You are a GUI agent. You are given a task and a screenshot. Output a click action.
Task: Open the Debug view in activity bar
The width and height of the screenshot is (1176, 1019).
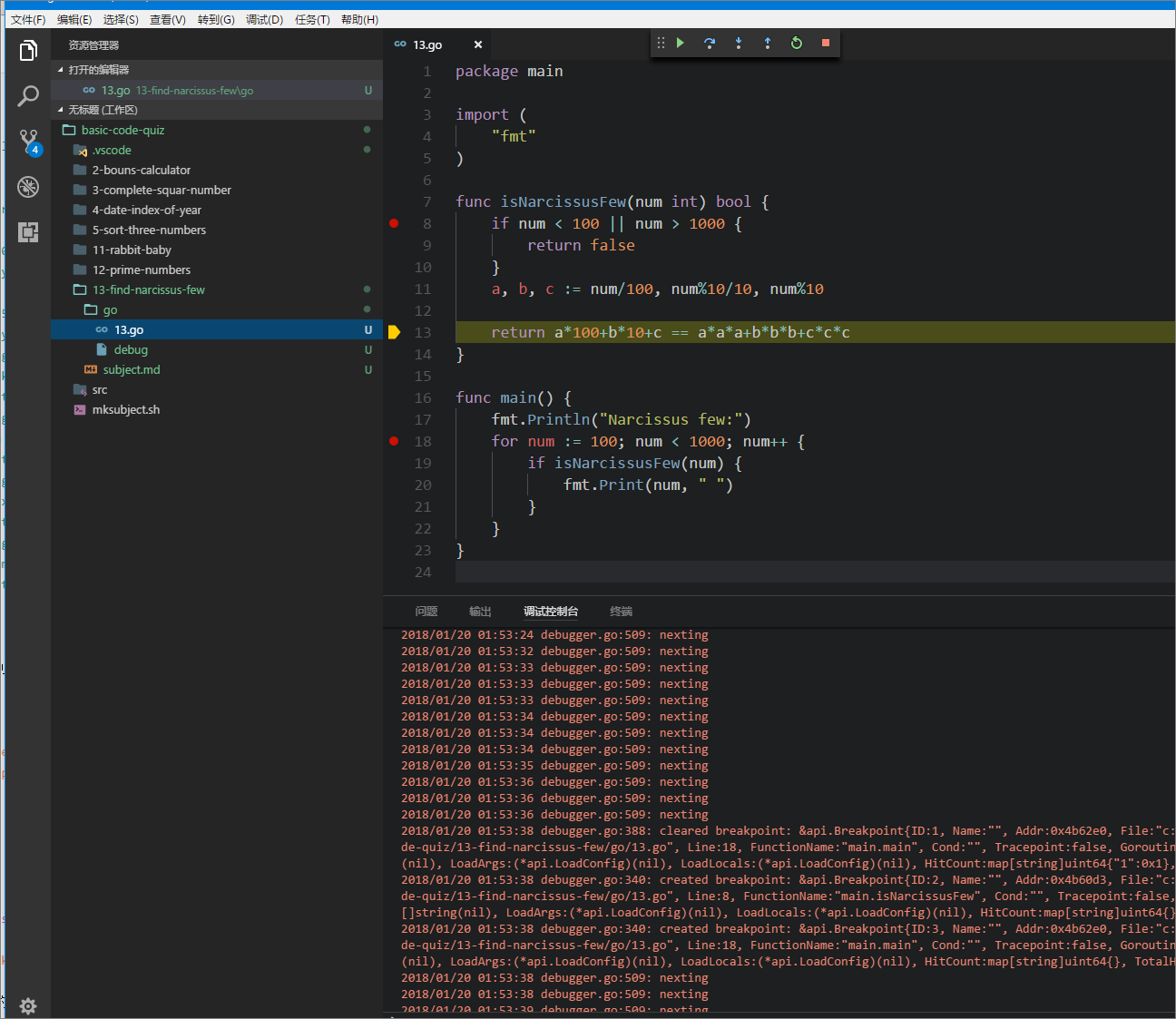(x=28, y=187)
